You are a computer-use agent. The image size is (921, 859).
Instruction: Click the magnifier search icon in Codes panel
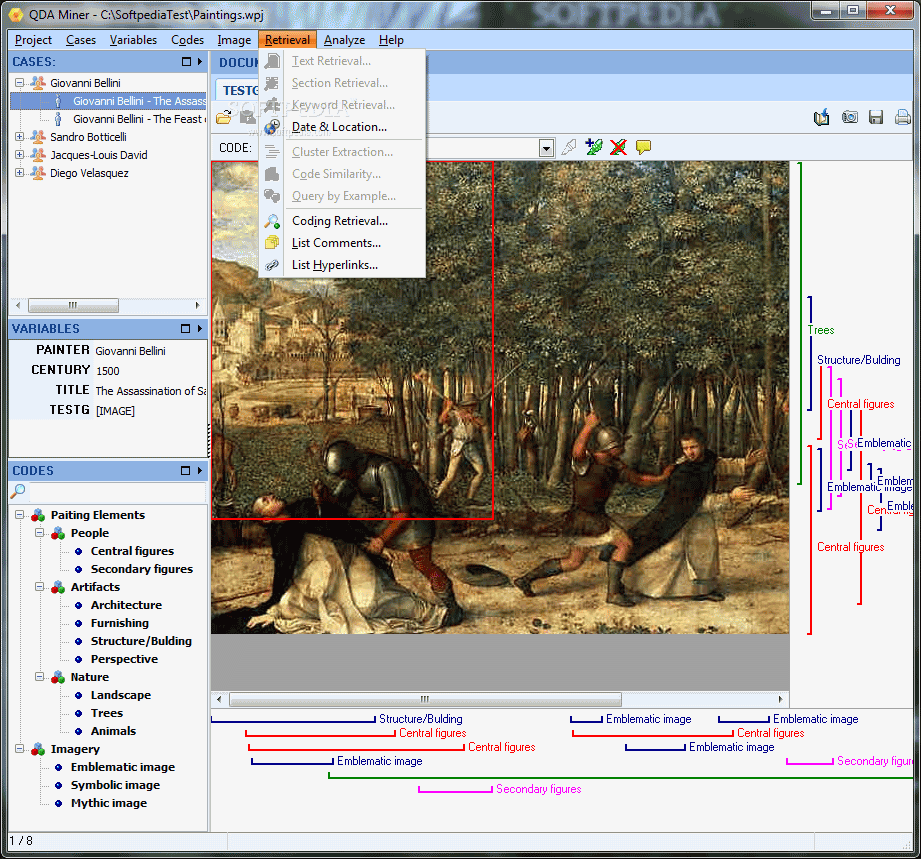coord(18,491)
